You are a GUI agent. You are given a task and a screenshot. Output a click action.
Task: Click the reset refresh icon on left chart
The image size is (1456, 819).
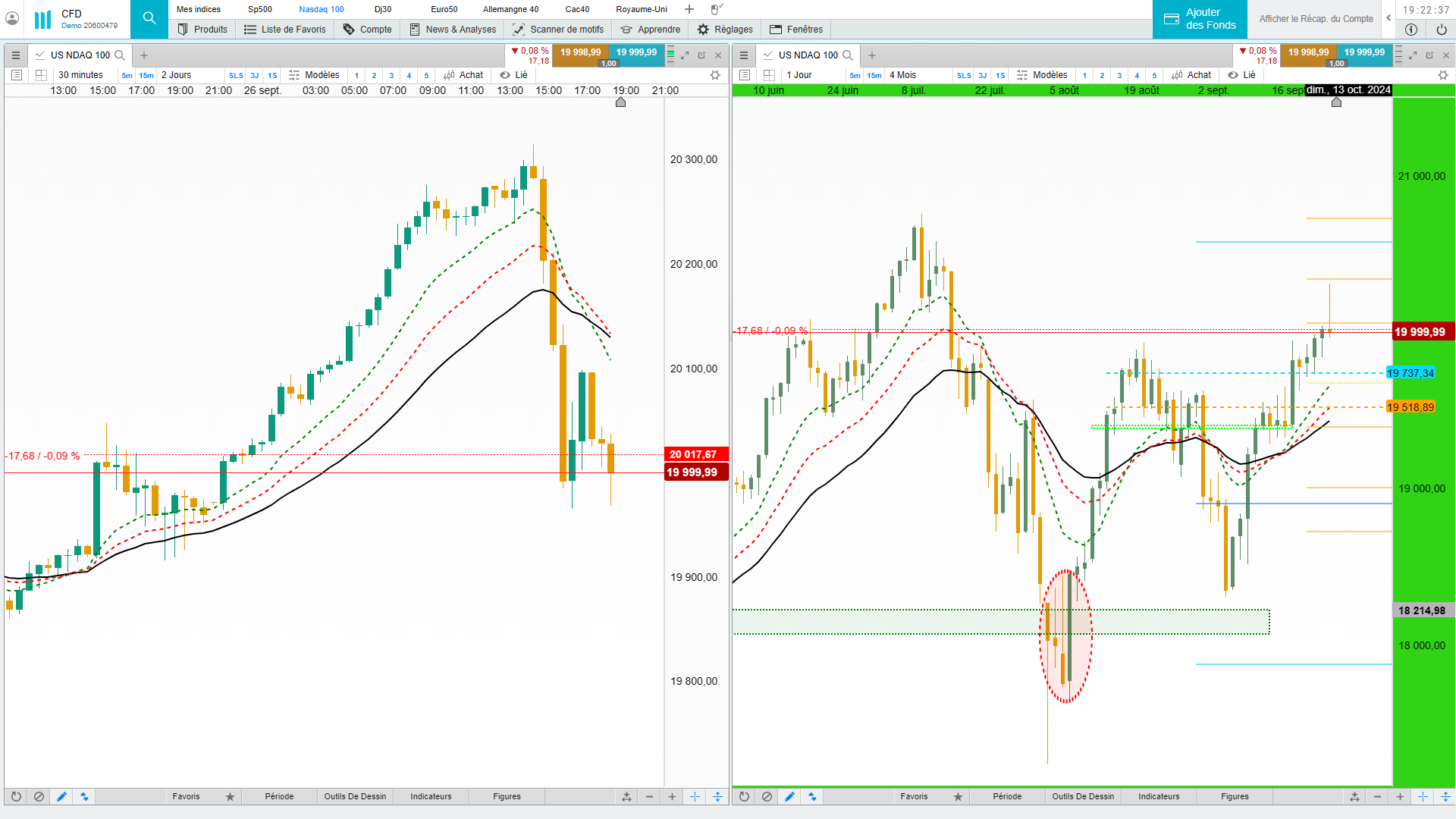tap(16, 796)
